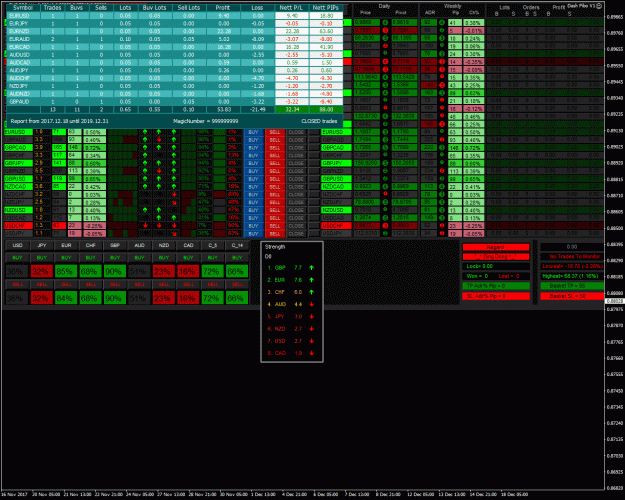Click USD down arrow in Strength panel
625x500 pixels.
tap(311, 341)
